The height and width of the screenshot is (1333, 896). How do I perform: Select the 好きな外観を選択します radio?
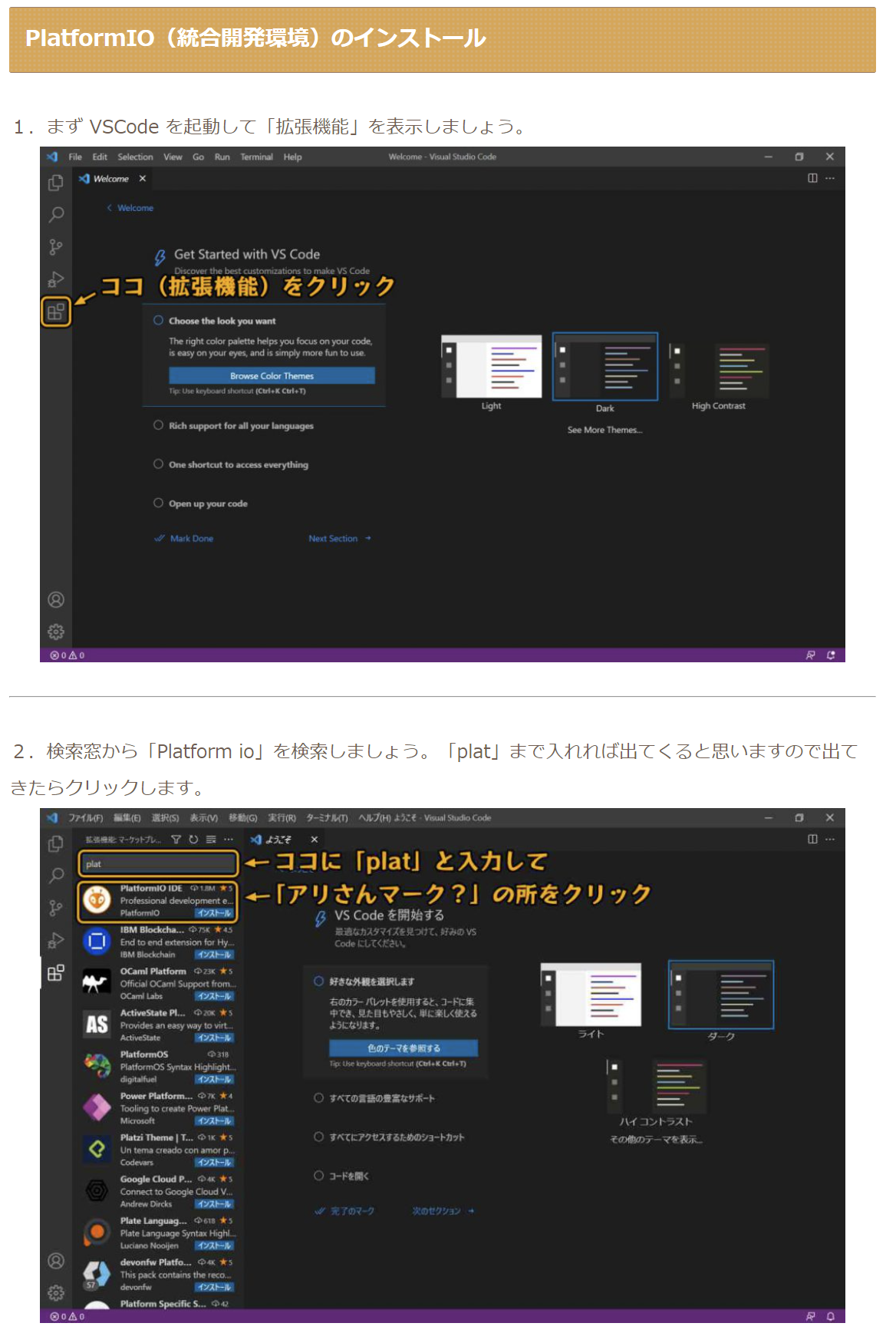[318, 982]
